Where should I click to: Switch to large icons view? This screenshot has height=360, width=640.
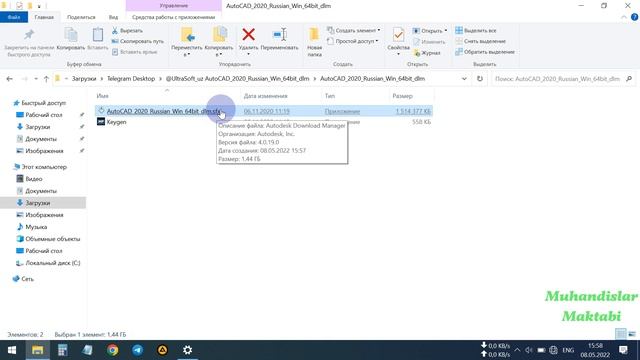[632, 334]
